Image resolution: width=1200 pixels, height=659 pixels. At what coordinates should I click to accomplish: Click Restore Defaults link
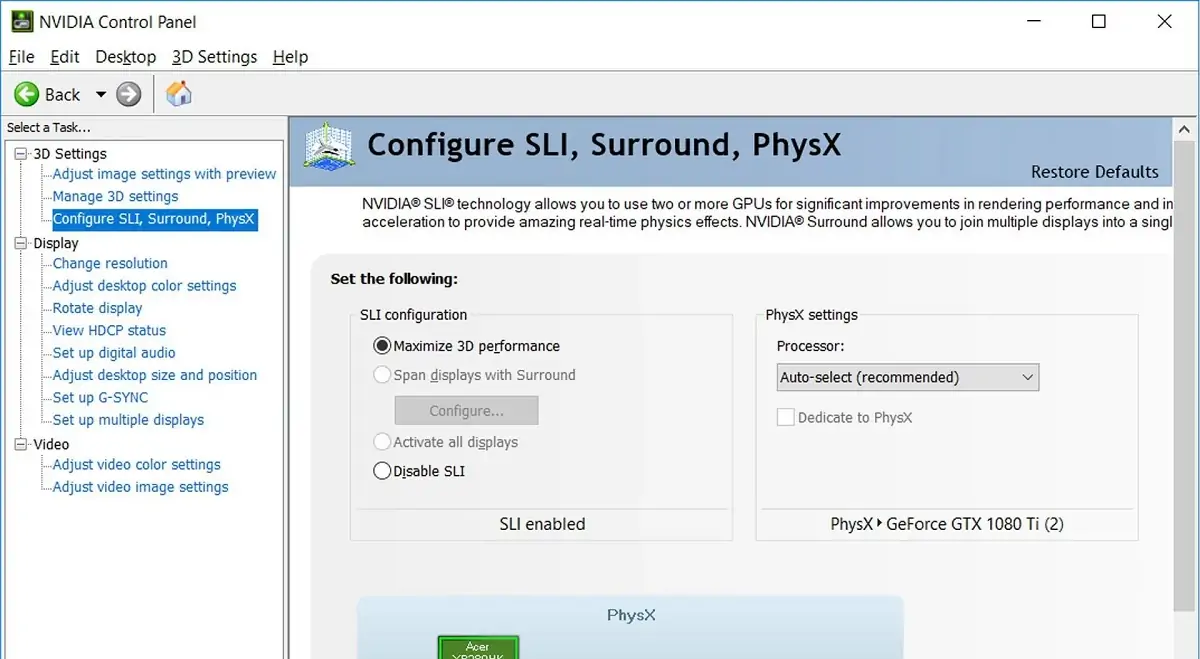[1094, 172]
